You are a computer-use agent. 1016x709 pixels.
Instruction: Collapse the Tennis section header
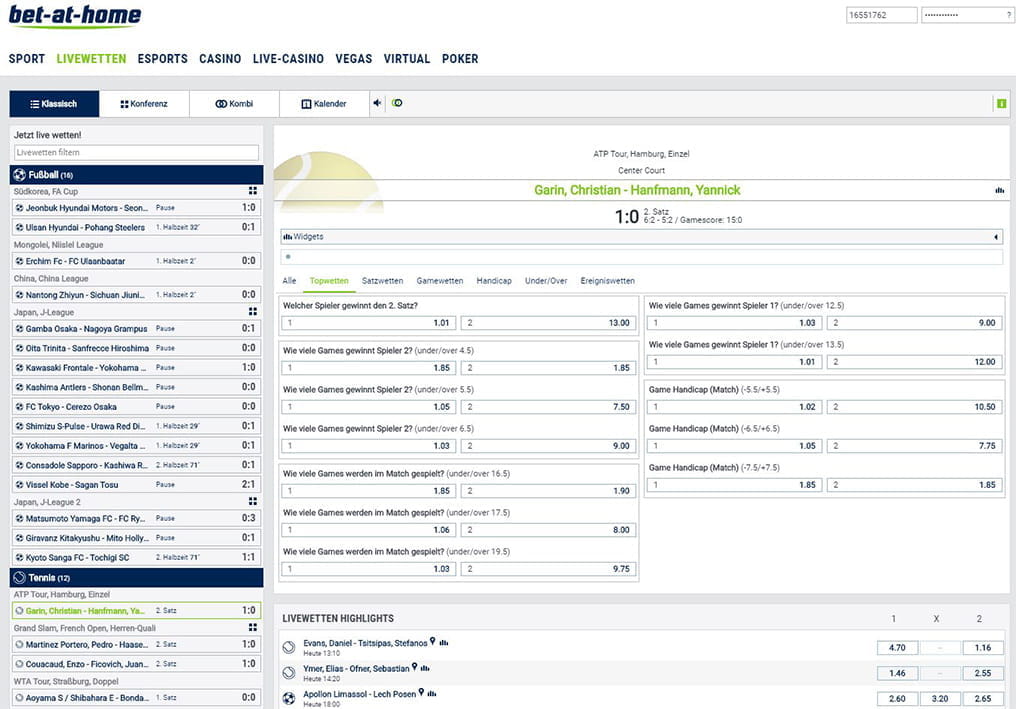click(136, 578)
